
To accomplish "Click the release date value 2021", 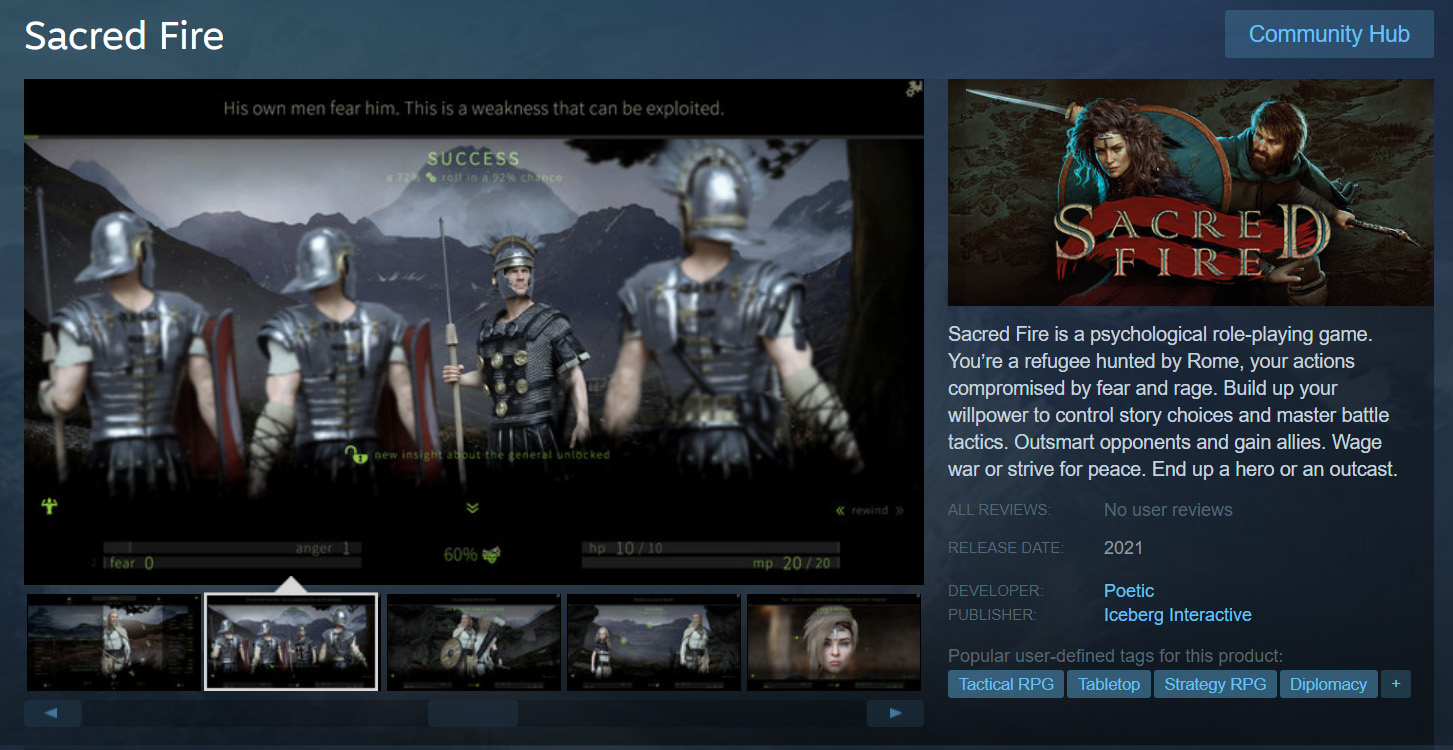I will pos(1123,548).
